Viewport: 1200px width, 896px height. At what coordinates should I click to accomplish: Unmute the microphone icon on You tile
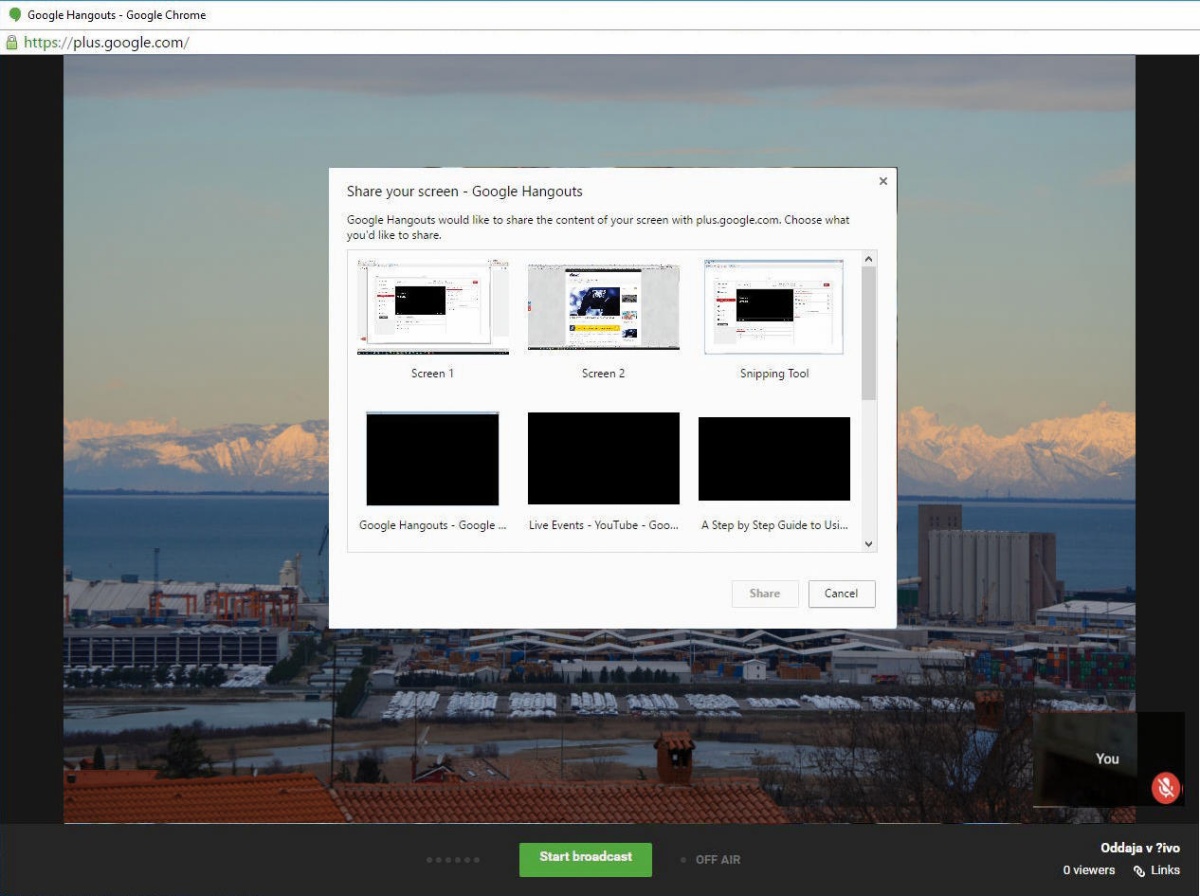pos(1165,787)
